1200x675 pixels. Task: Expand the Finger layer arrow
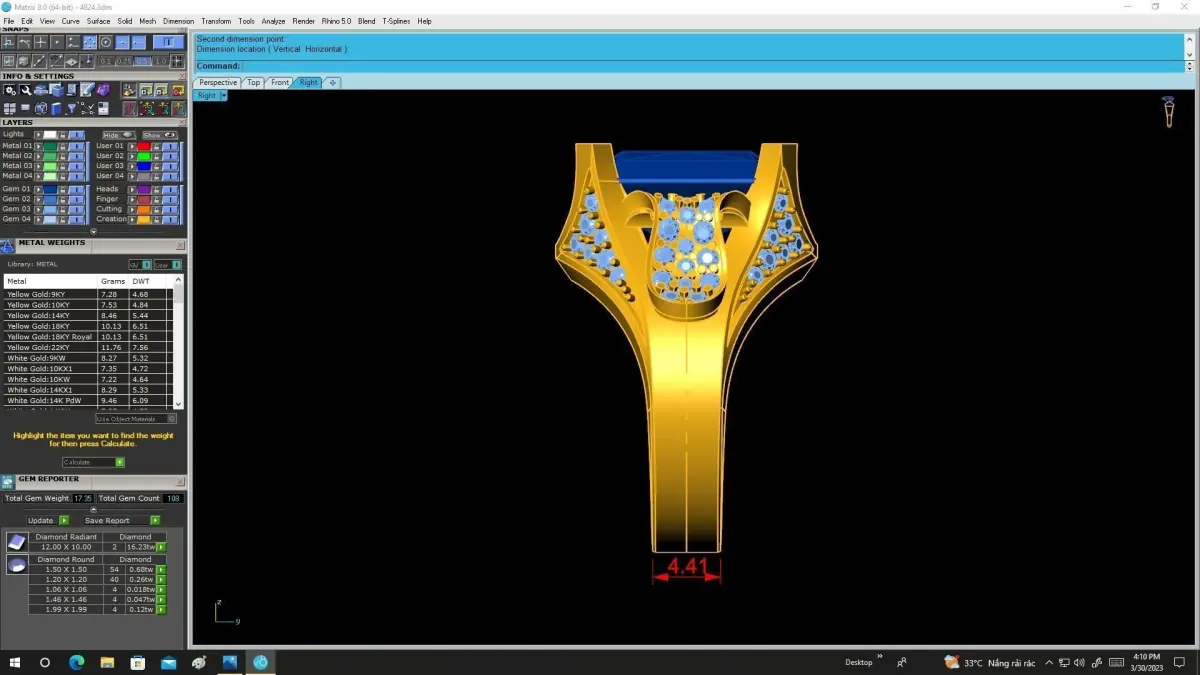pos(132,199)
